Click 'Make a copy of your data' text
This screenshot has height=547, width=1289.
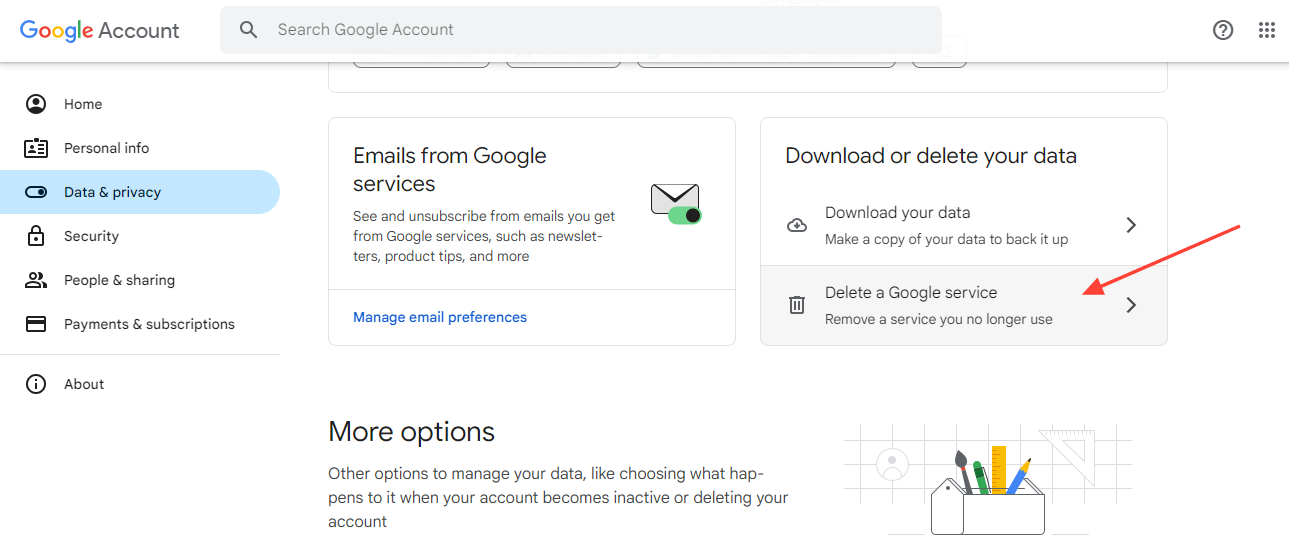(946, 239)
